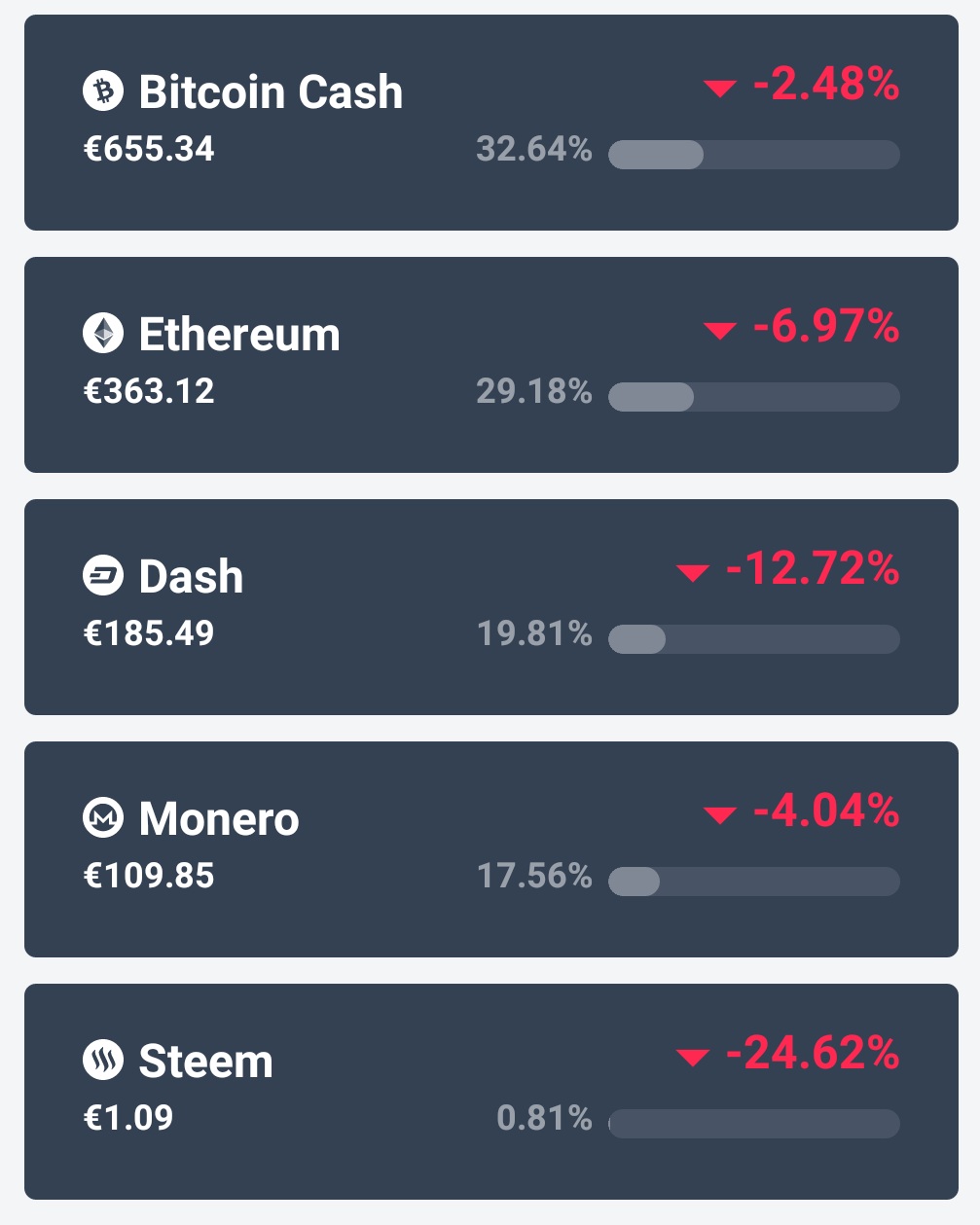Image resolution: width=980 pixels, height=1225 pixels.
Task: Click the Ethereum diamond logo icon
Action: 103,334
